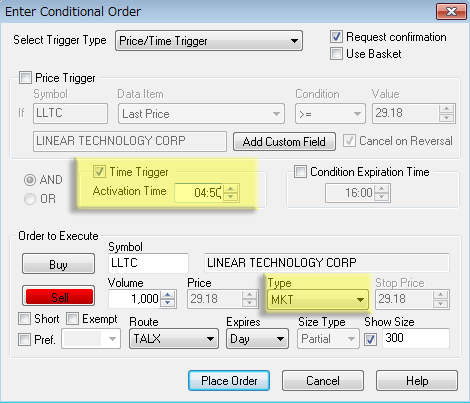Open the Size Type dropdown showing Partial
The width and height of the screenshot is (470, 403).
coord(328,339)
